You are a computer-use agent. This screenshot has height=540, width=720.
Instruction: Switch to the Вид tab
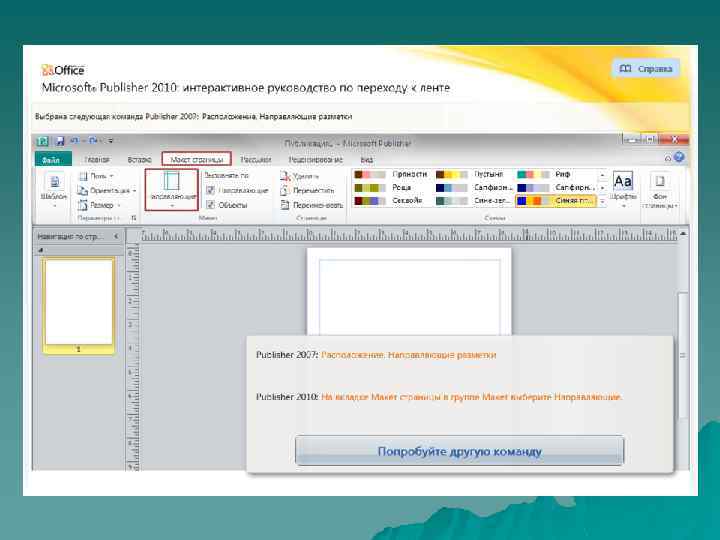[x=366, y=160]
